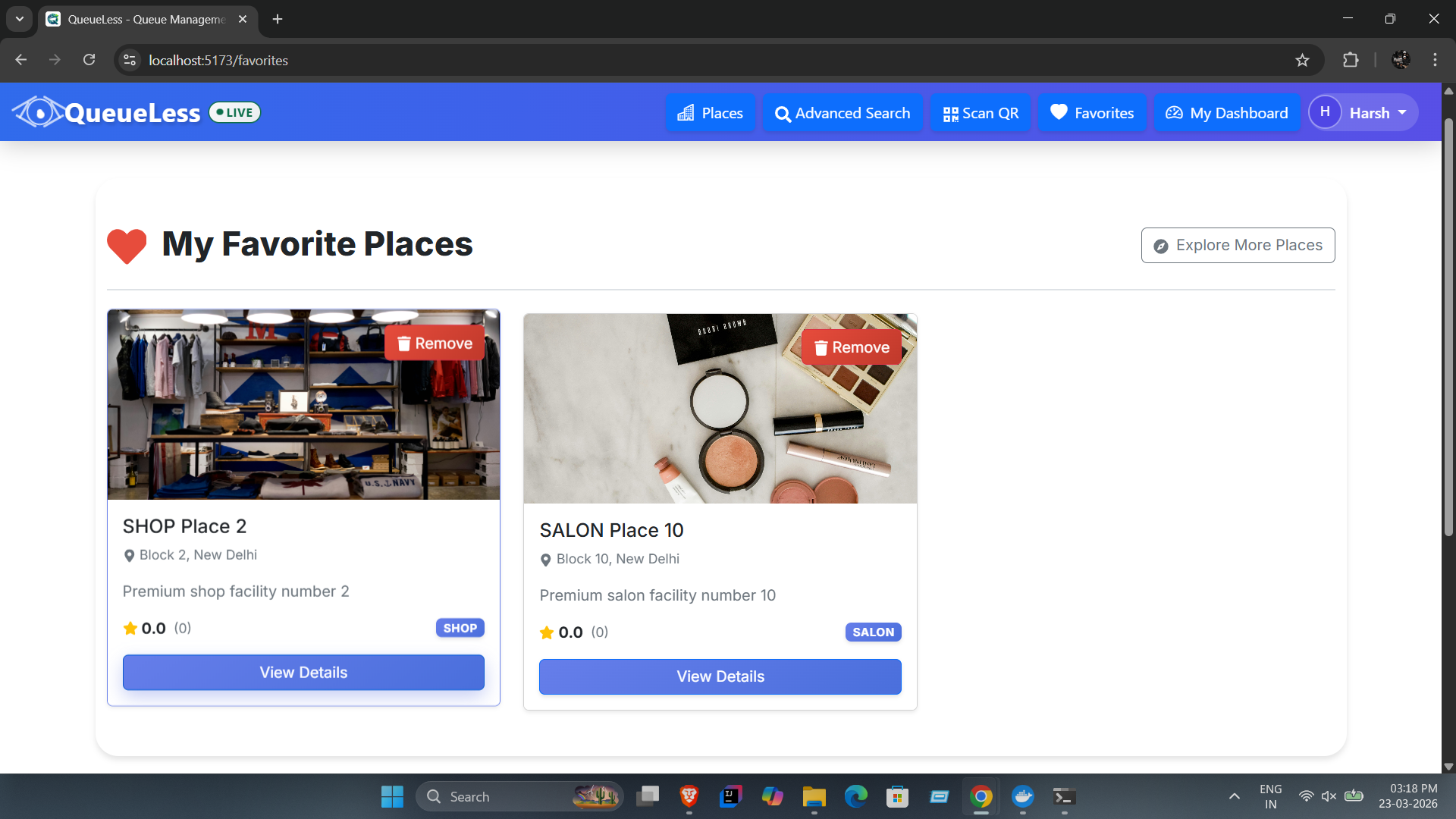
Task: Go back to the previous page
Action: click(21, 60)
